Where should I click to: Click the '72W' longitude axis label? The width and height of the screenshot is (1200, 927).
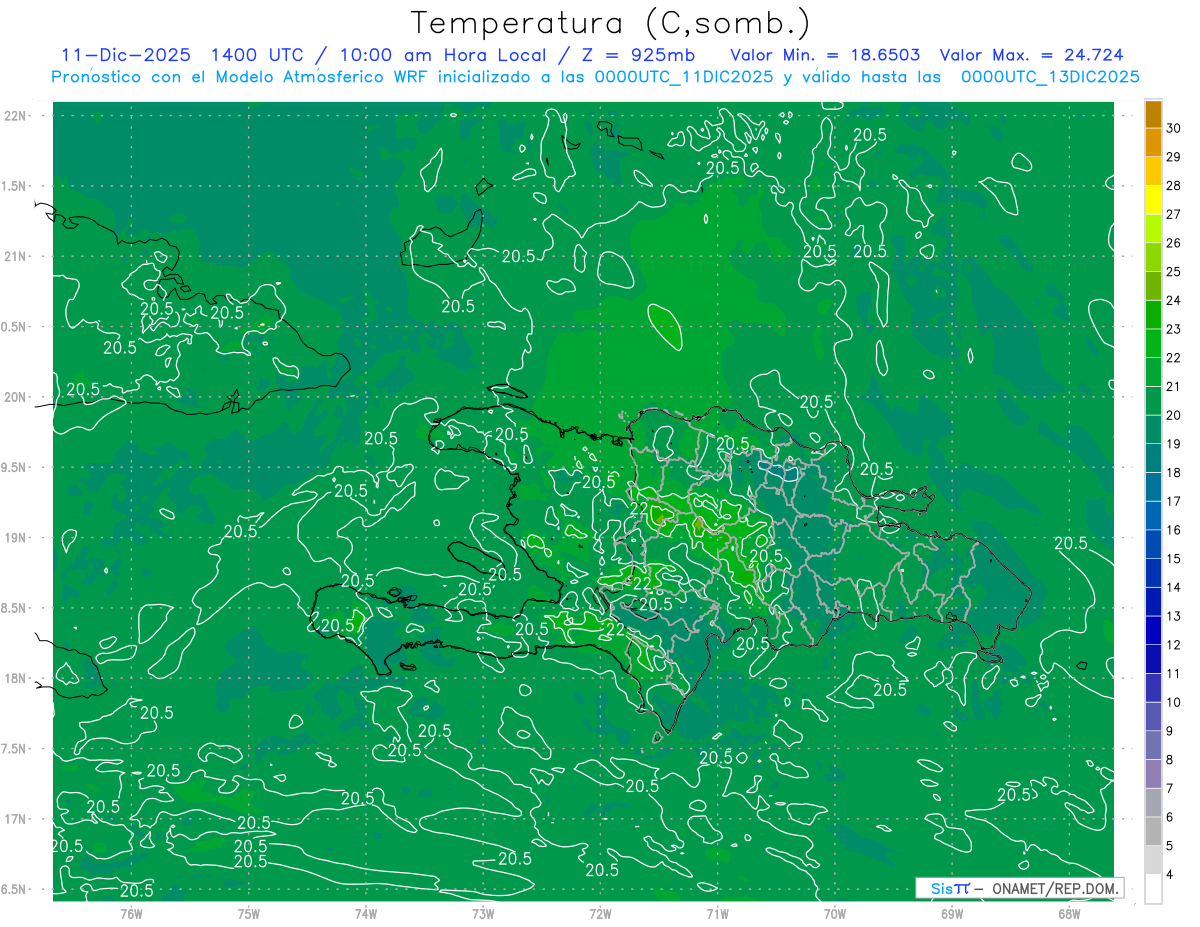(x=600, y=913)
